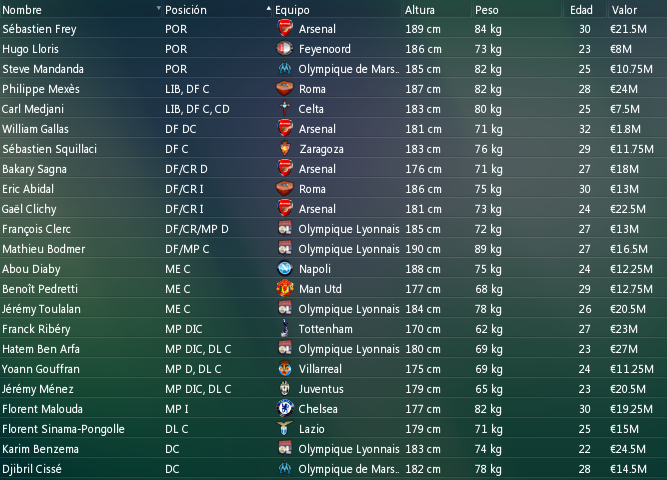
Task: Click Chelsea crest beside Florent Malouda
Action: [x=285, y=409]
